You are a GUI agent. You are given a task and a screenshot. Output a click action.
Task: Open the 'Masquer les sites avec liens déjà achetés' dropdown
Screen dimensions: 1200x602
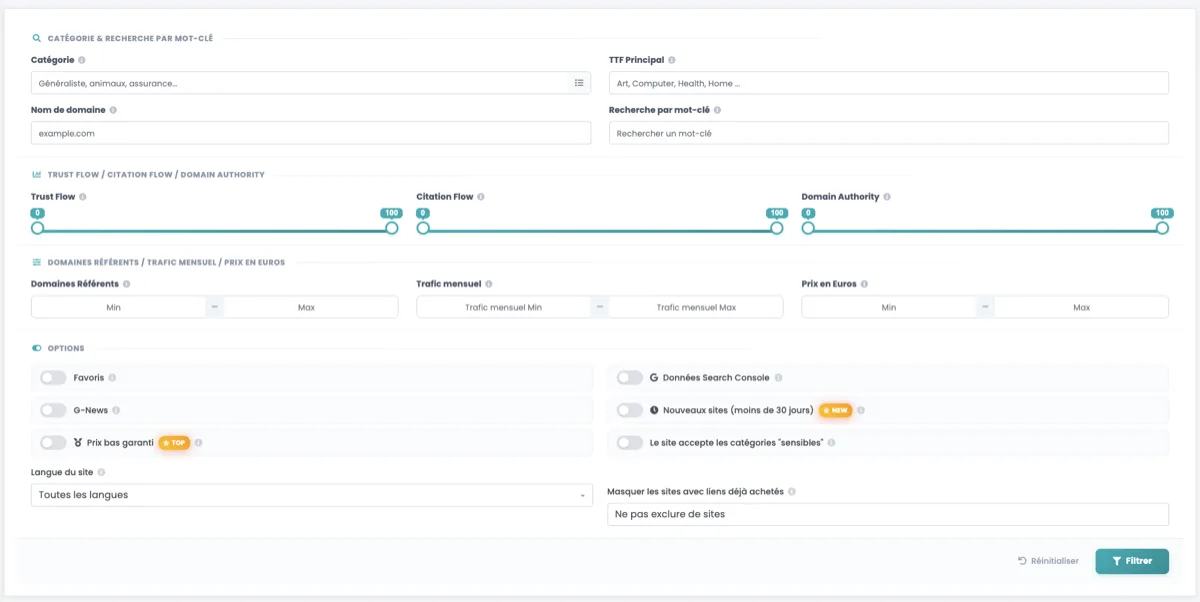pos(888,513)
